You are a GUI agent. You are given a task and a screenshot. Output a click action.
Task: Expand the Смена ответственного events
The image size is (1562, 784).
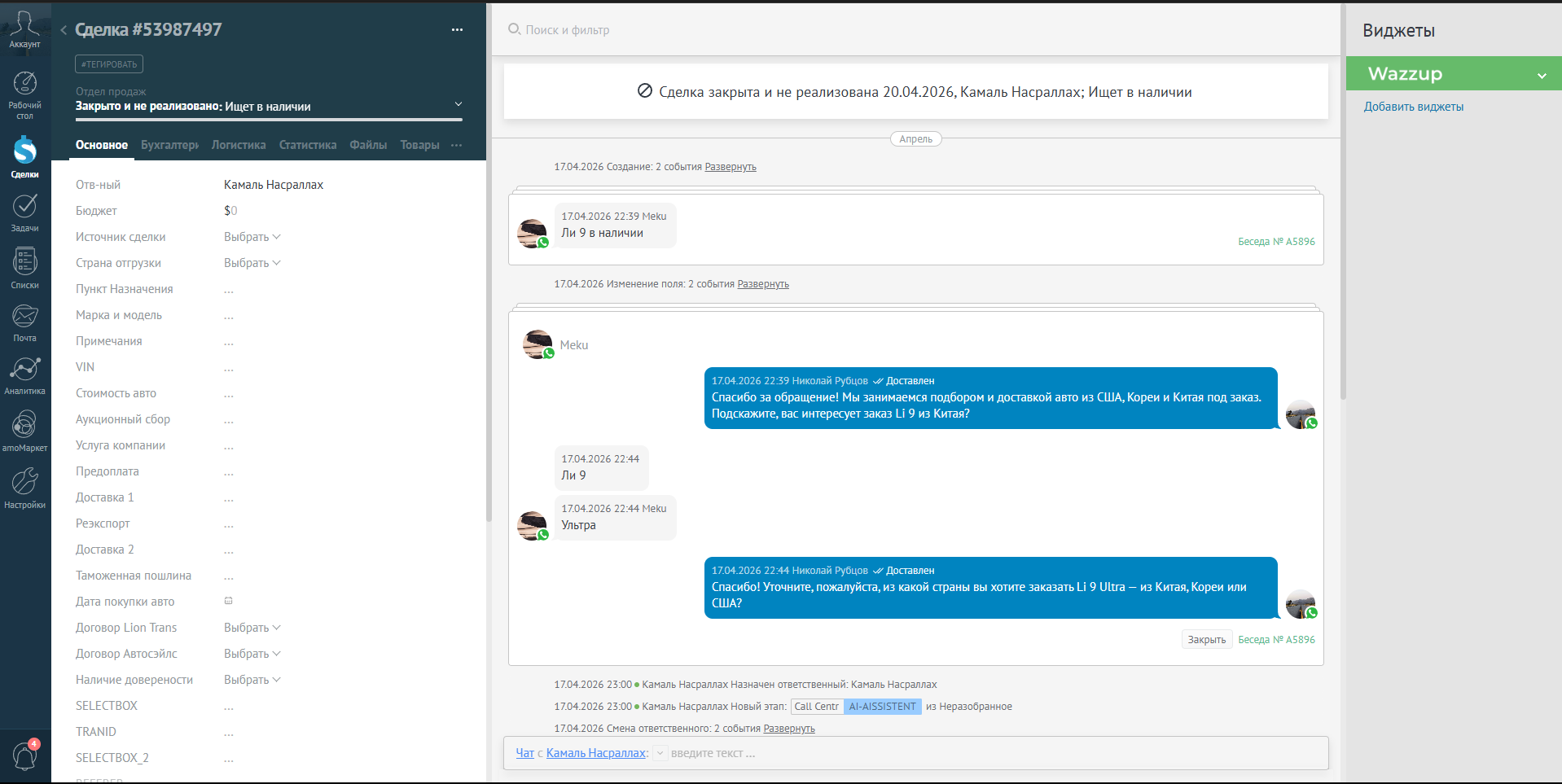tap(789, 729)
